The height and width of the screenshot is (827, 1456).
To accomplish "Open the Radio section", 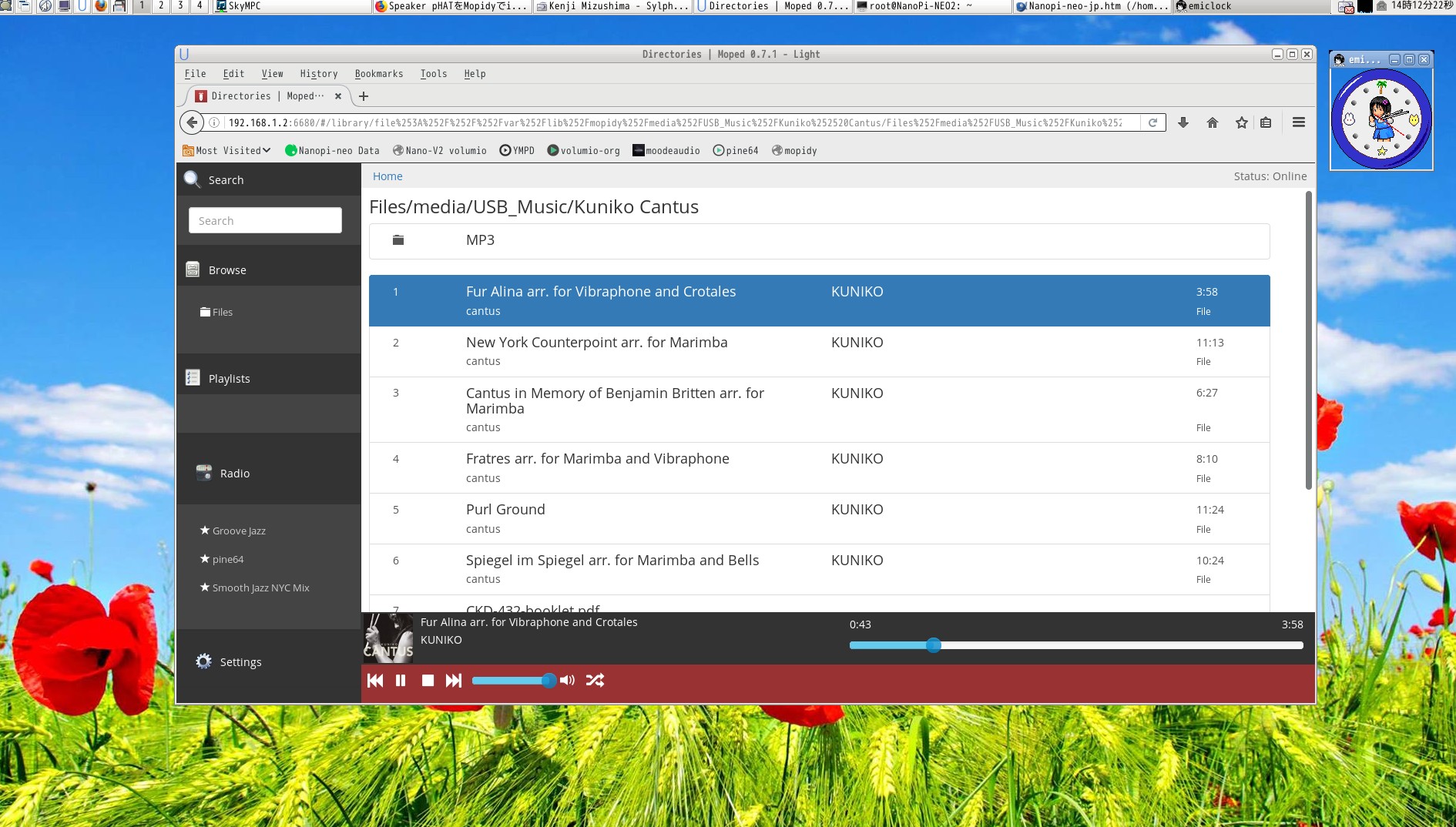I will [x=234, y=474].
